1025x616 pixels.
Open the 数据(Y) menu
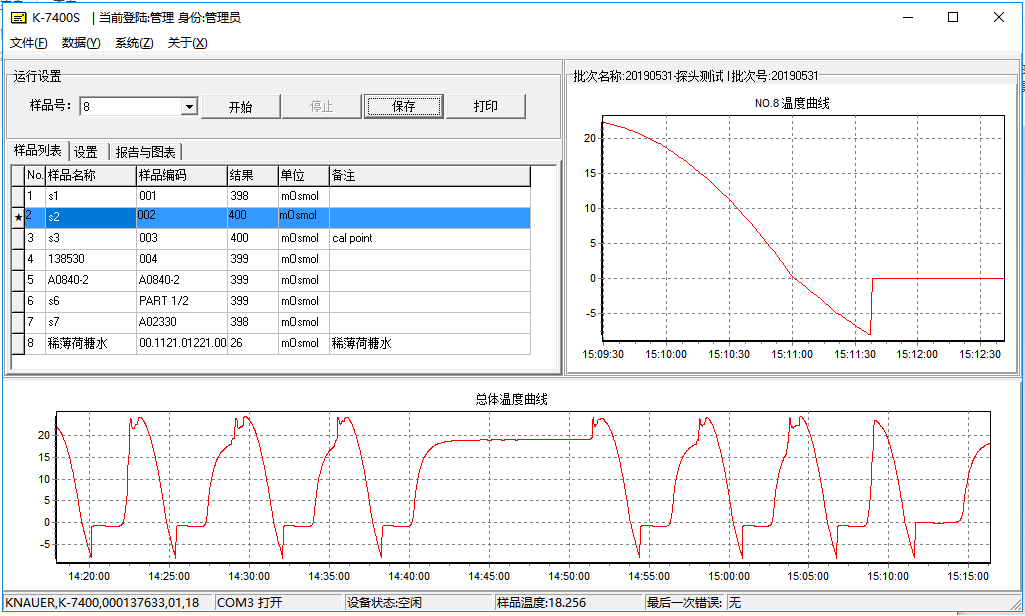pyautogui.click(x=81, y=43)
